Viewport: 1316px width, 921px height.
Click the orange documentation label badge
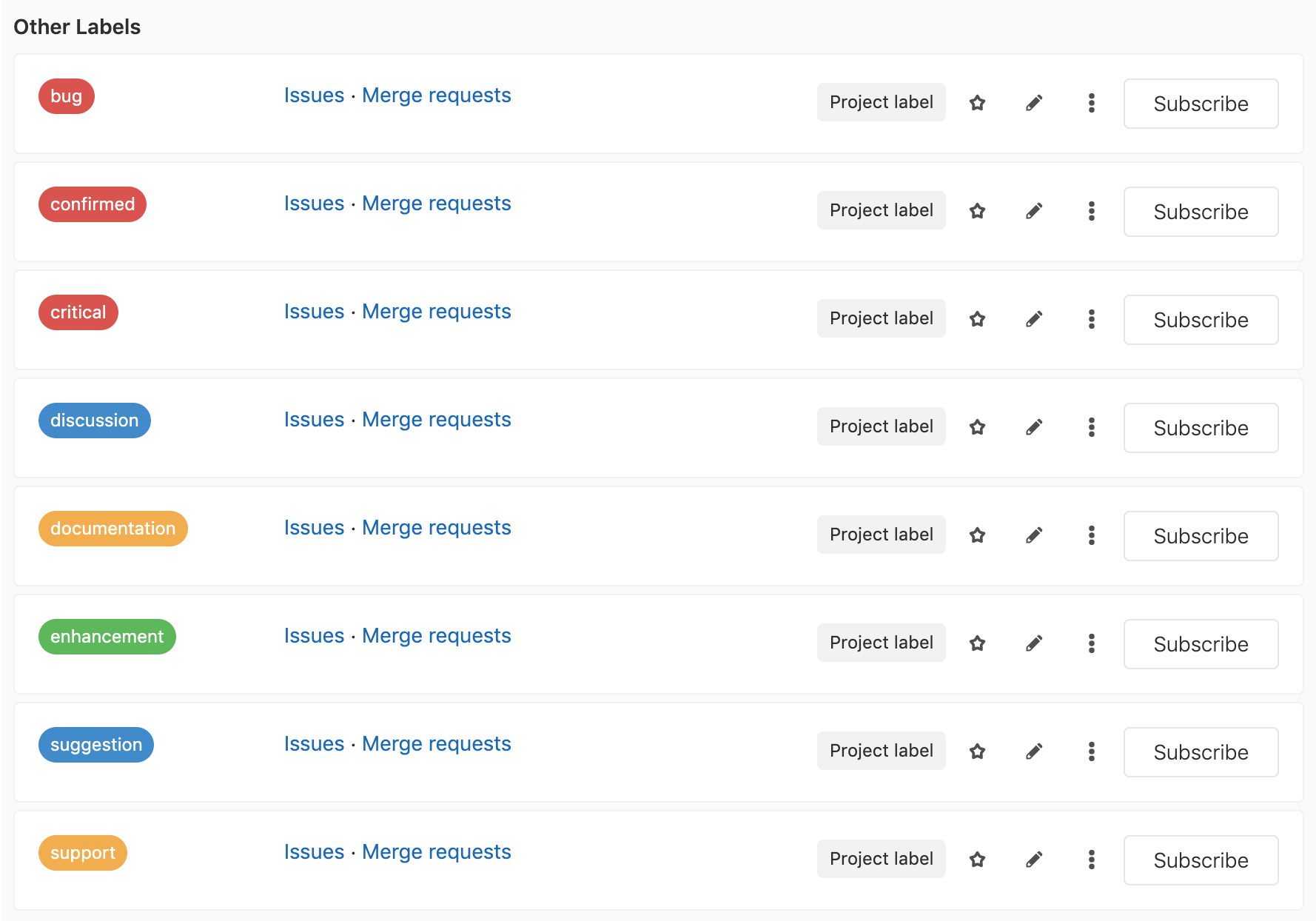[x=113, y=529]
